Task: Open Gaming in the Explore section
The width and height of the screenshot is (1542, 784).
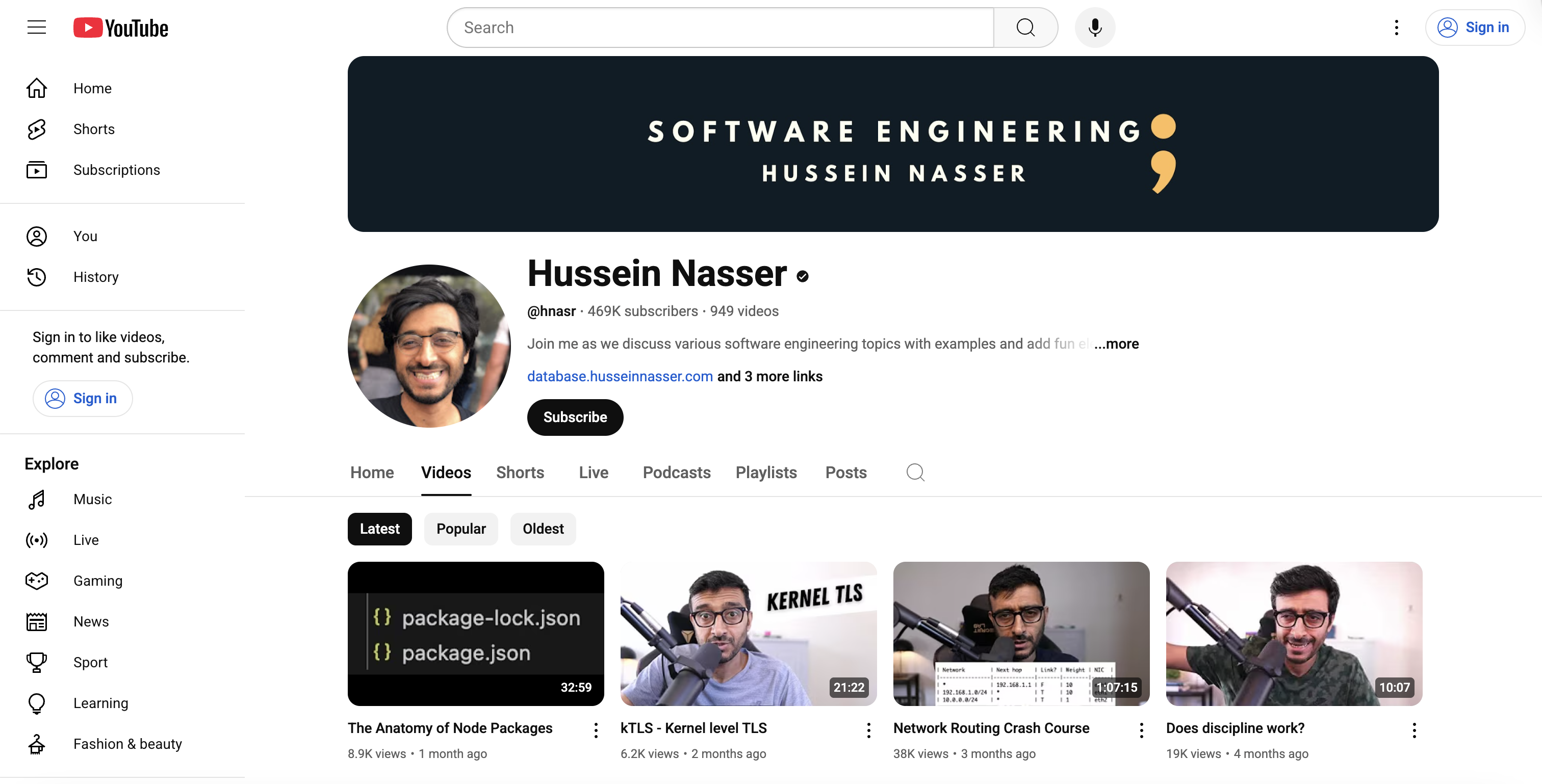Action: 97,581
